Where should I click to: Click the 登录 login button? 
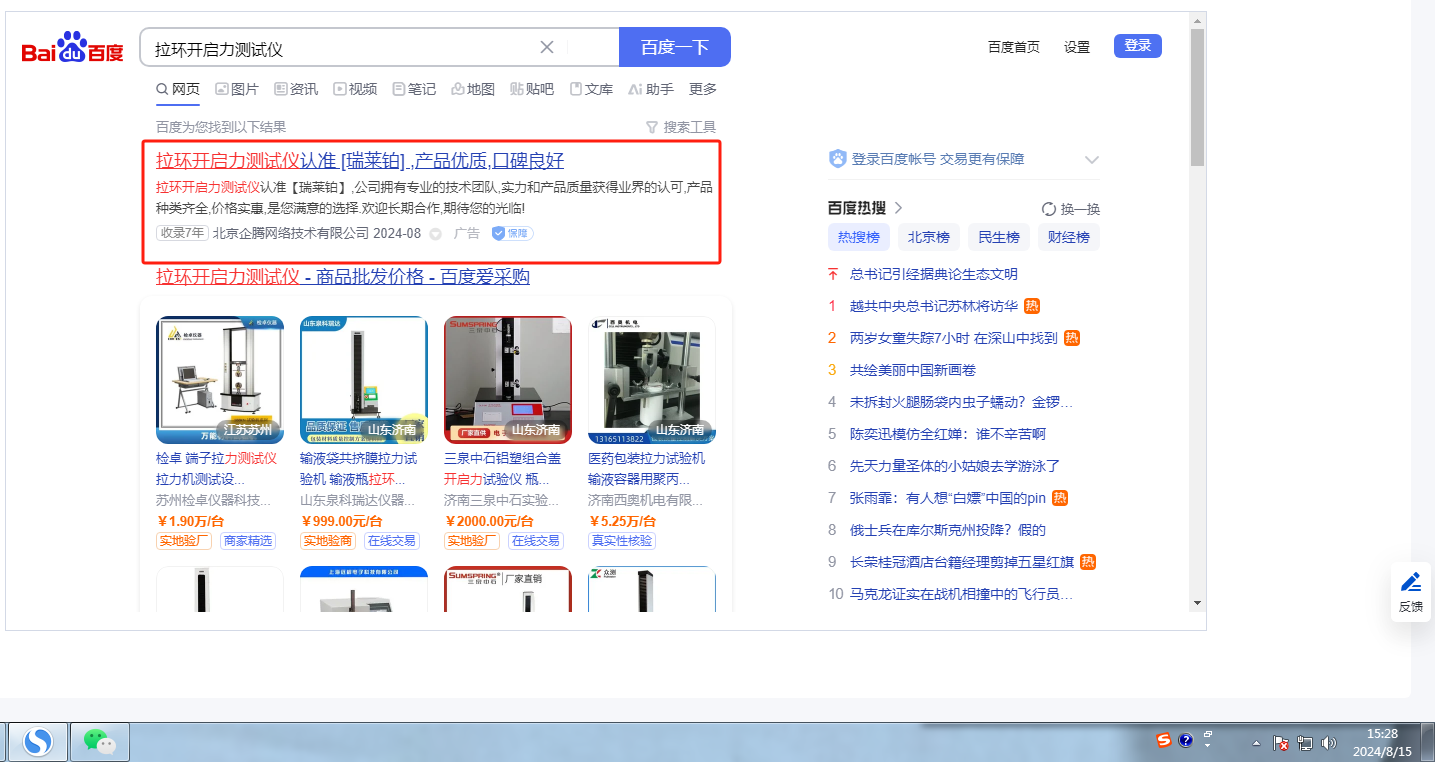point(1138,46)
